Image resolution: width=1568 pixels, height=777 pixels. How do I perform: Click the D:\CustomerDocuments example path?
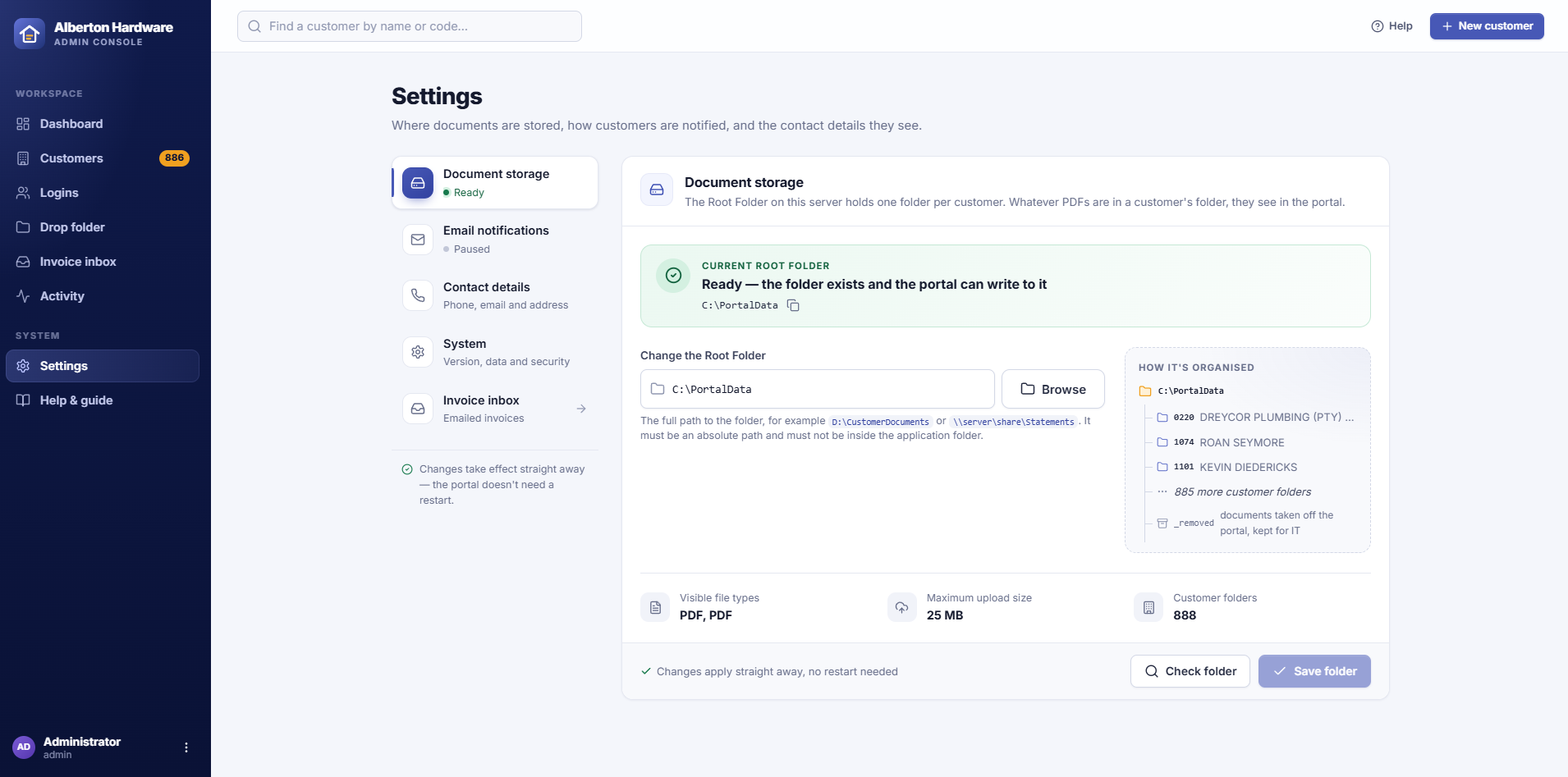pyautogui.click(x=880, y=422)
